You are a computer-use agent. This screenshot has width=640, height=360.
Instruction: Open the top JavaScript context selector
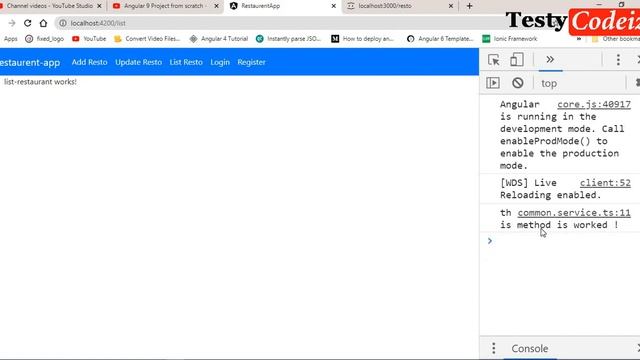(549, 83)
